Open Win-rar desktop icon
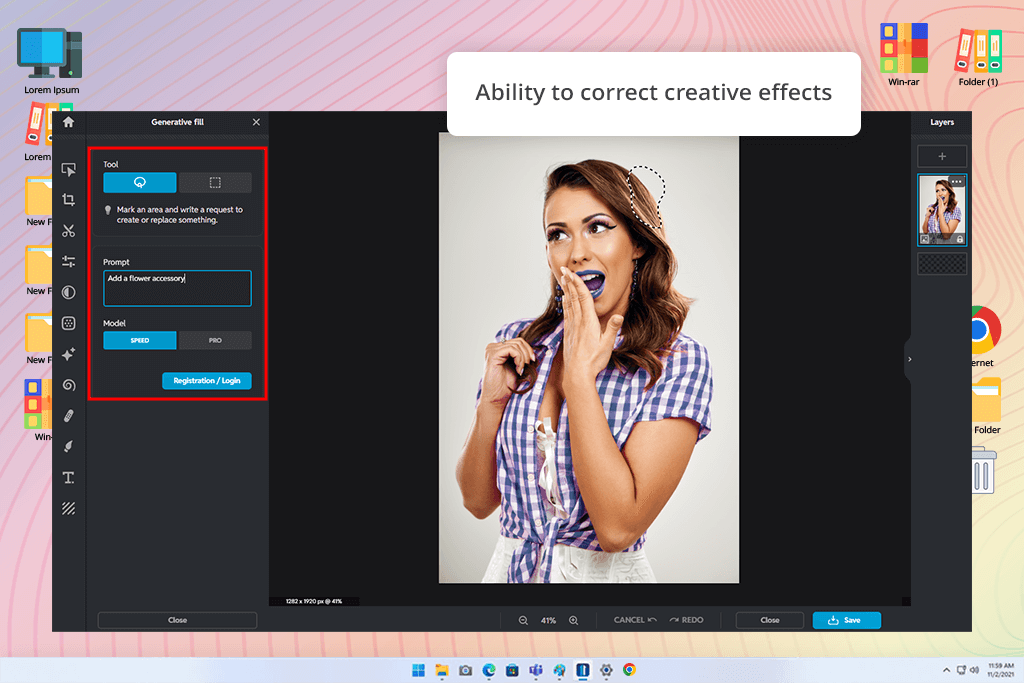This screenshot has width=1024, height=683. tap(904, 55)
